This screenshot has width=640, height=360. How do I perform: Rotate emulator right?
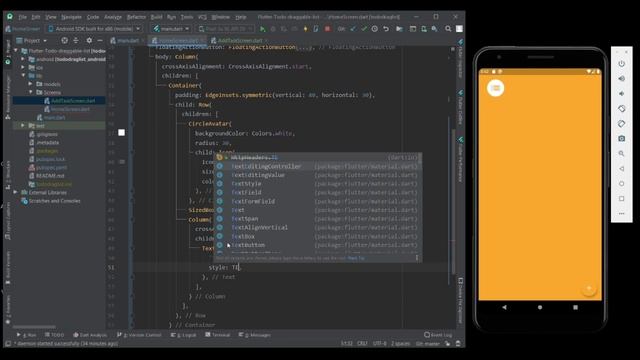[x=622, y=124]
